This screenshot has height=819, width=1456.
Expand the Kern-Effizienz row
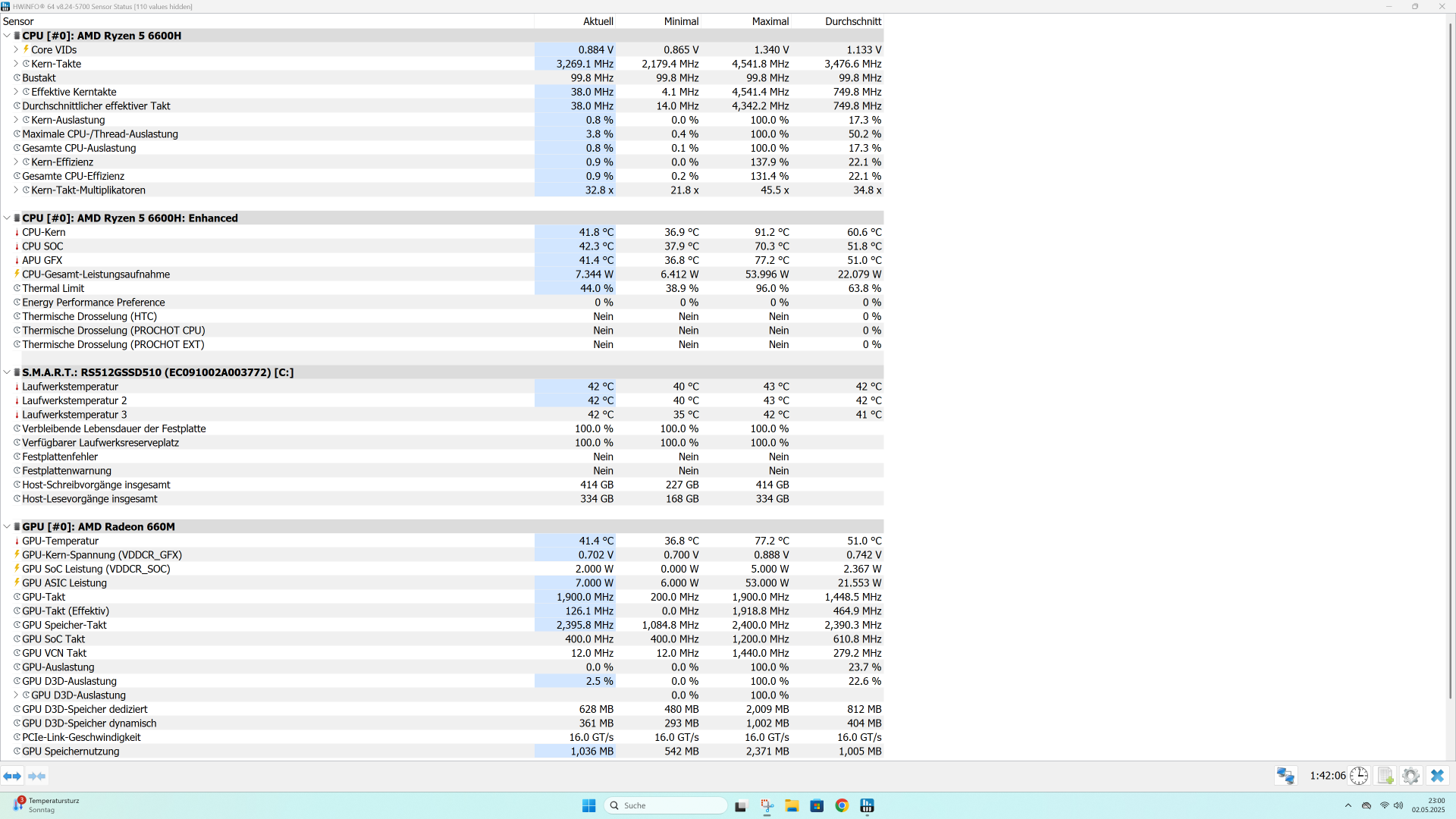click(x=16, y=162)
